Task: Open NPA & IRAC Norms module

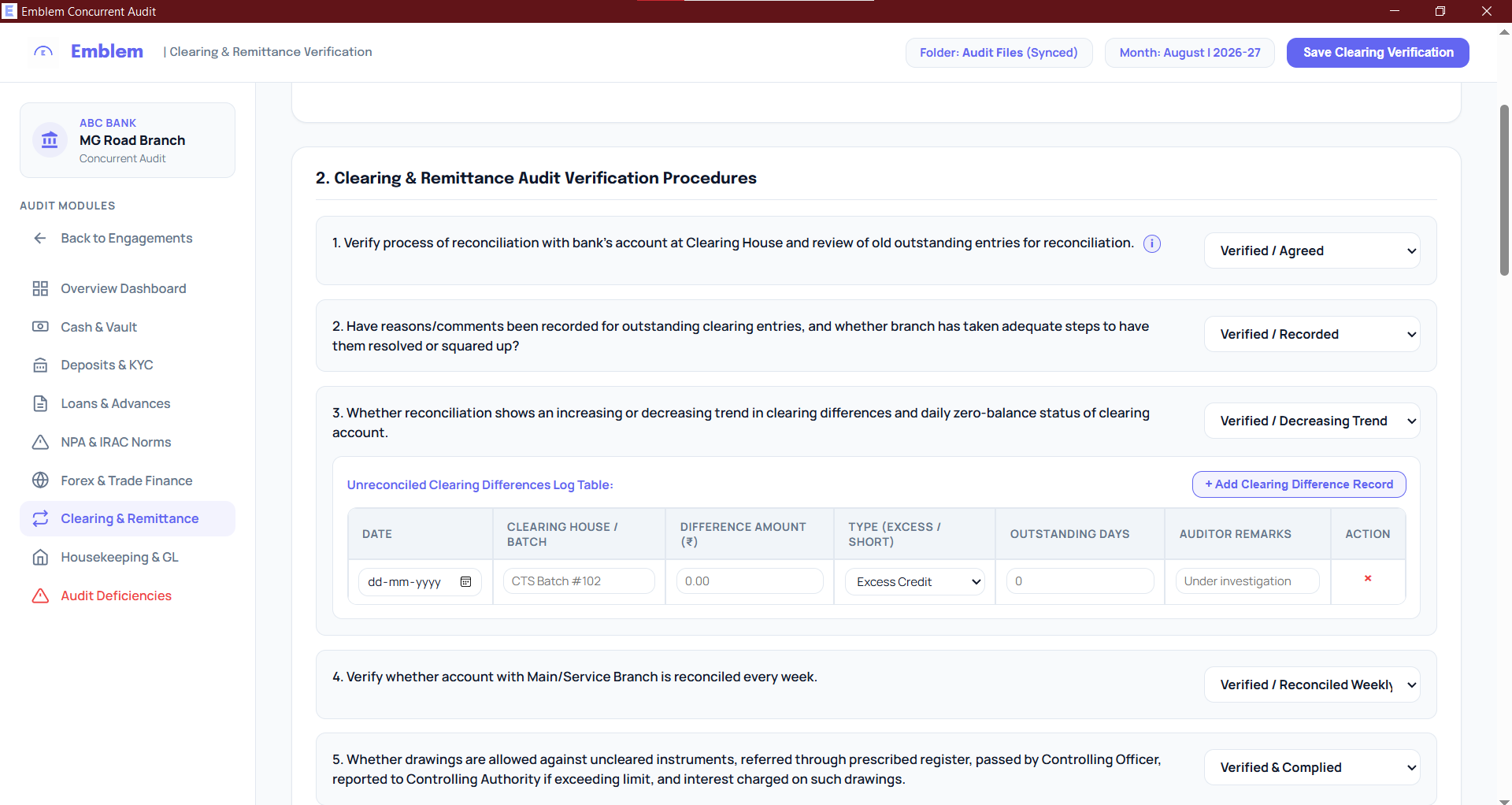Action: click(128, 442)
